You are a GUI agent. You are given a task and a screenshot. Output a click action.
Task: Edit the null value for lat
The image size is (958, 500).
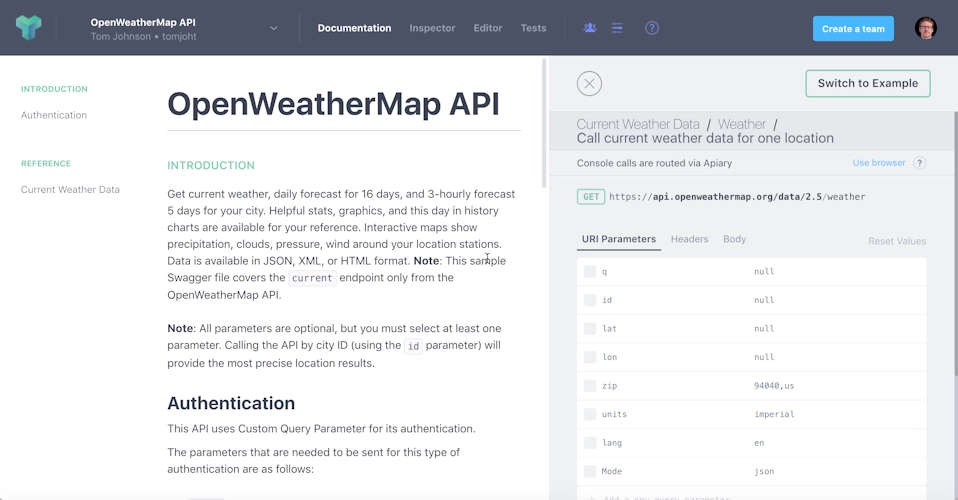764,328
